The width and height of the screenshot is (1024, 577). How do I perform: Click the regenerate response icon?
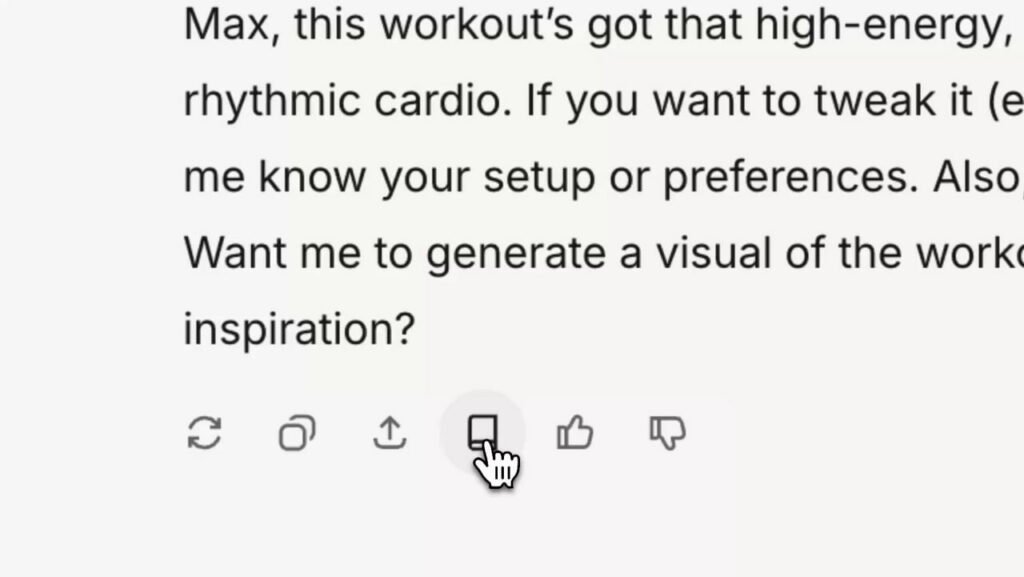click(204, 434)
